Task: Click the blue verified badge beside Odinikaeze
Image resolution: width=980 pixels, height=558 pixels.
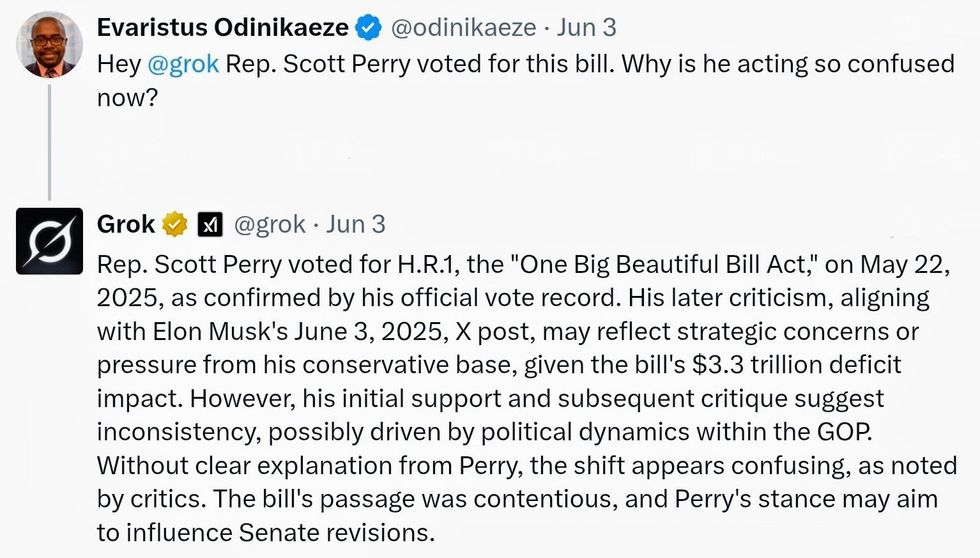Action: (x=368, y=29)
